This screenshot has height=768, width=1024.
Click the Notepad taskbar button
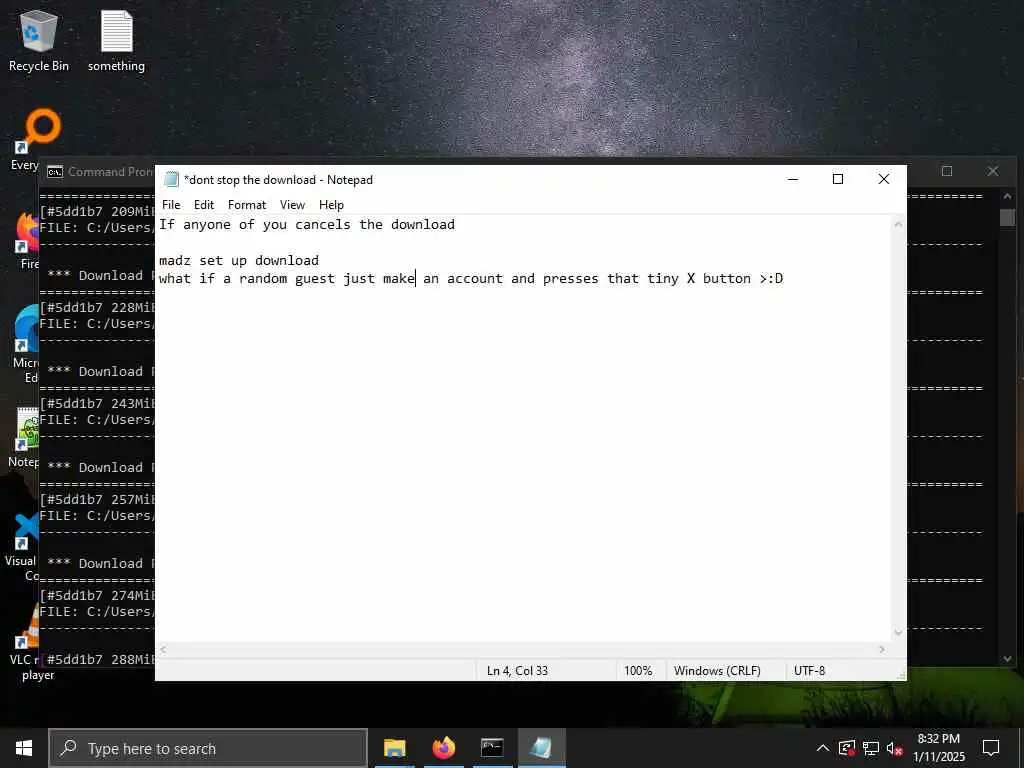541,748
